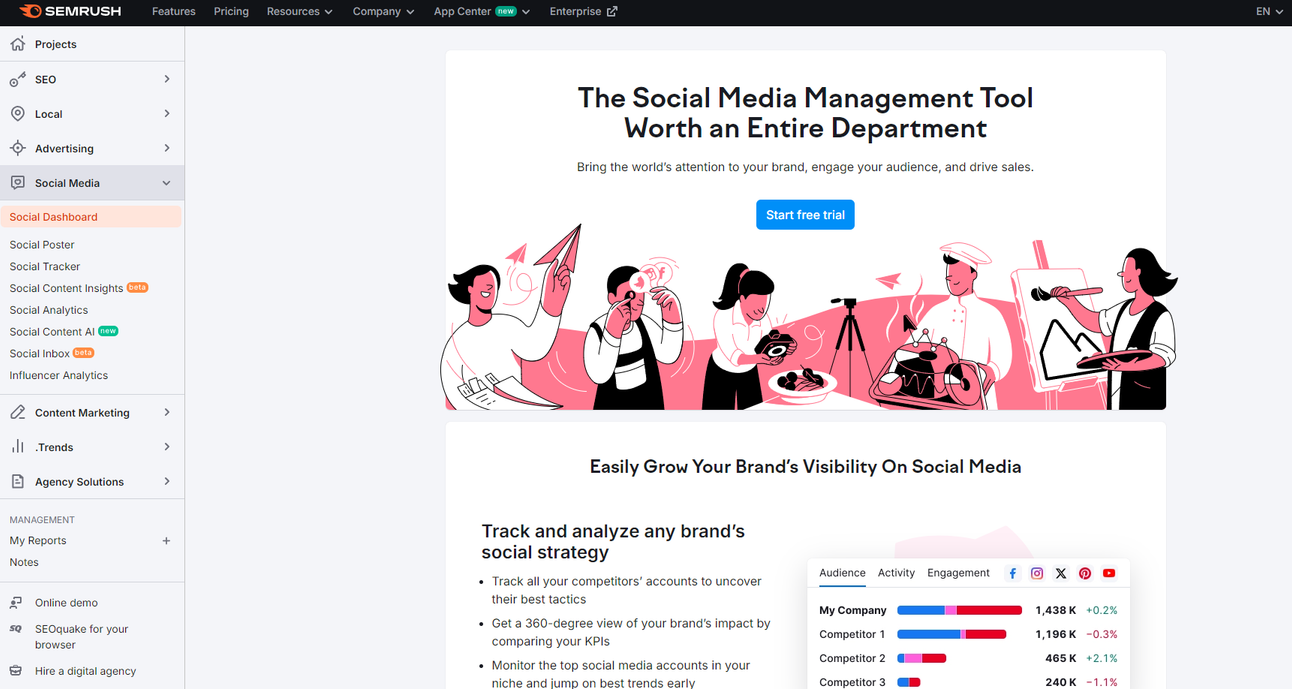Click the Start free trial button
The width and height of the screenshot is (1292, 689).
tap(805, 214)
